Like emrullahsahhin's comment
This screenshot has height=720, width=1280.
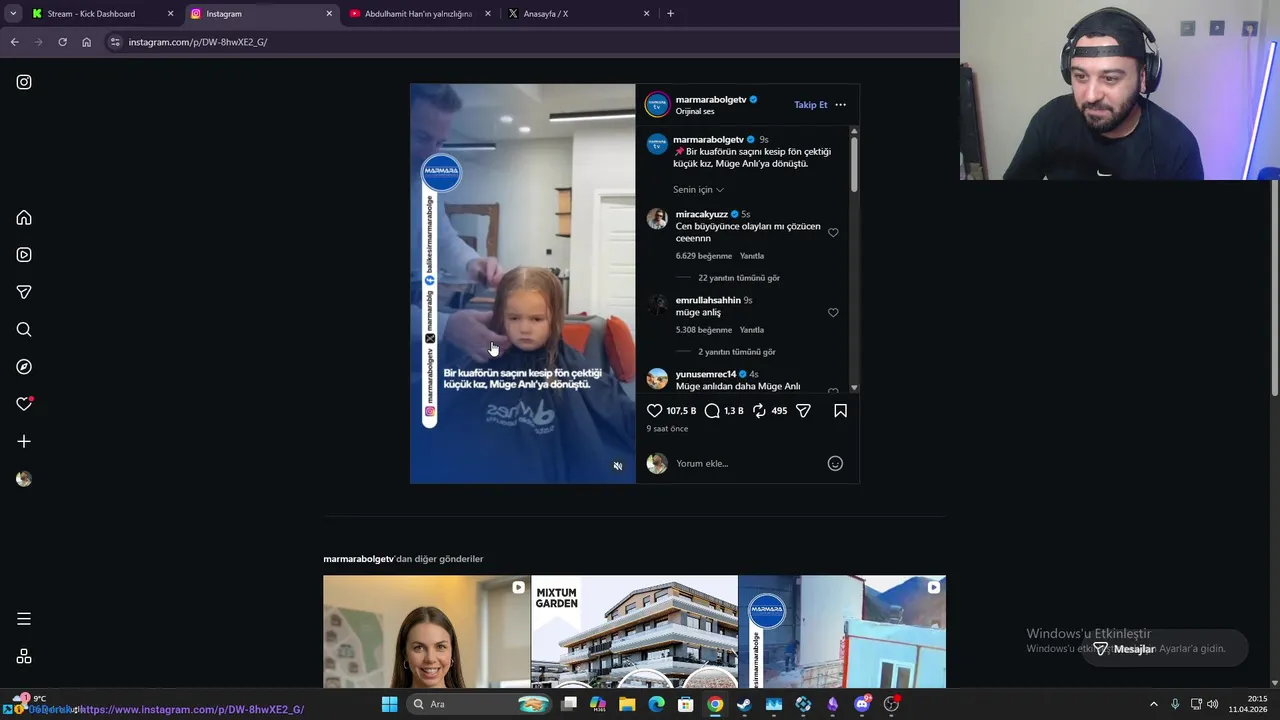tap(833, 313)
